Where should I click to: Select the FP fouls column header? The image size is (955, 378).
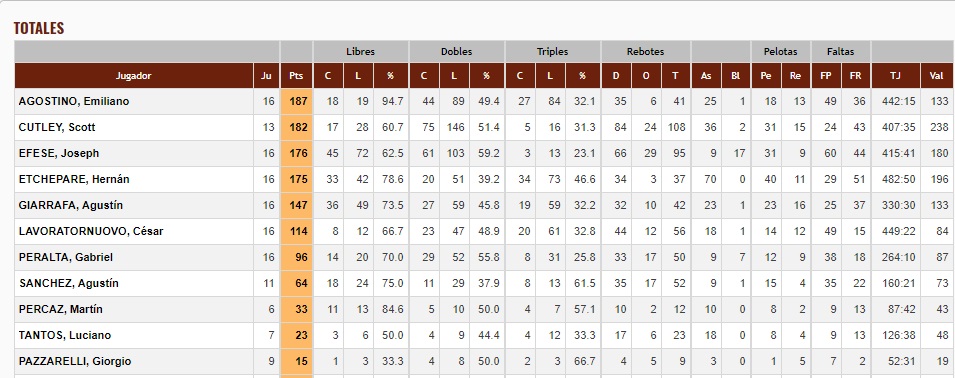pos(826,76)
